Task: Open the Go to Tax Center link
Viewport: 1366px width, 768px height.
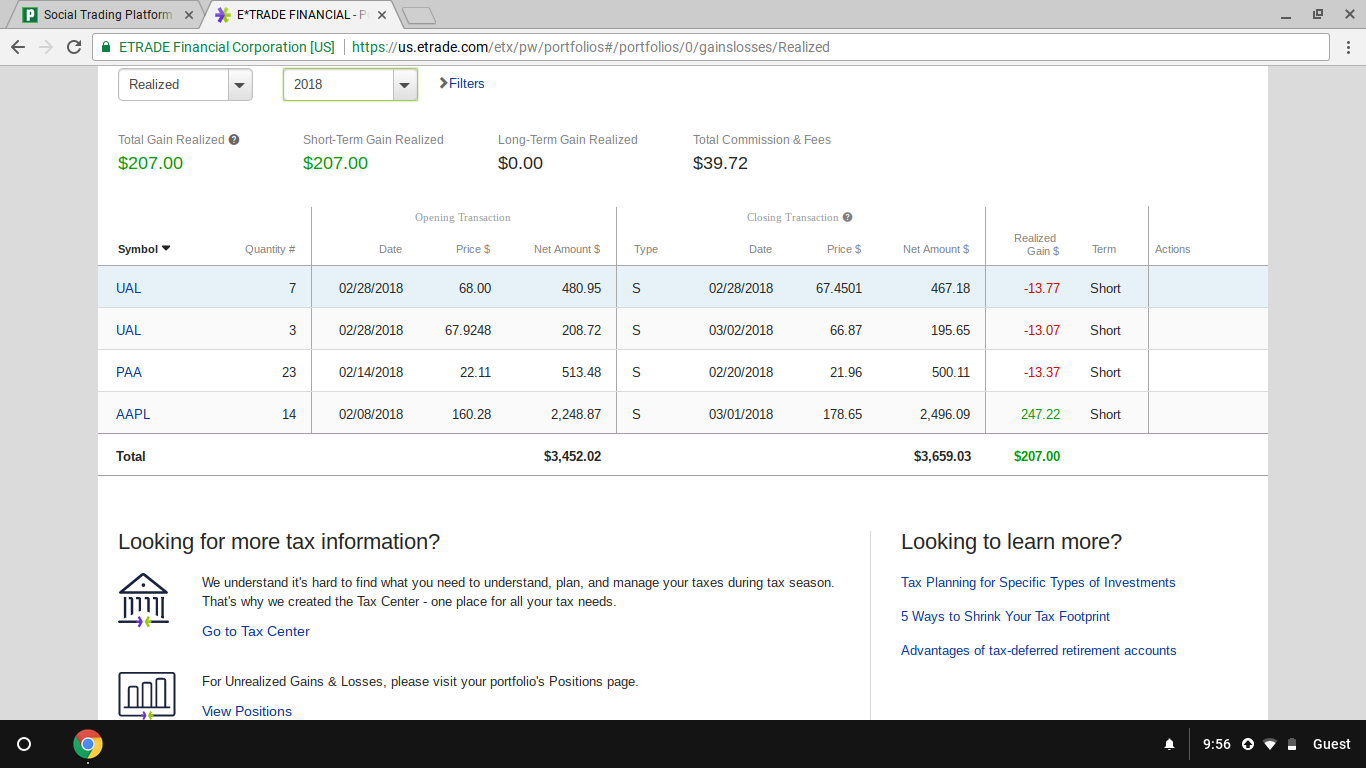Action: pos(256,631)
